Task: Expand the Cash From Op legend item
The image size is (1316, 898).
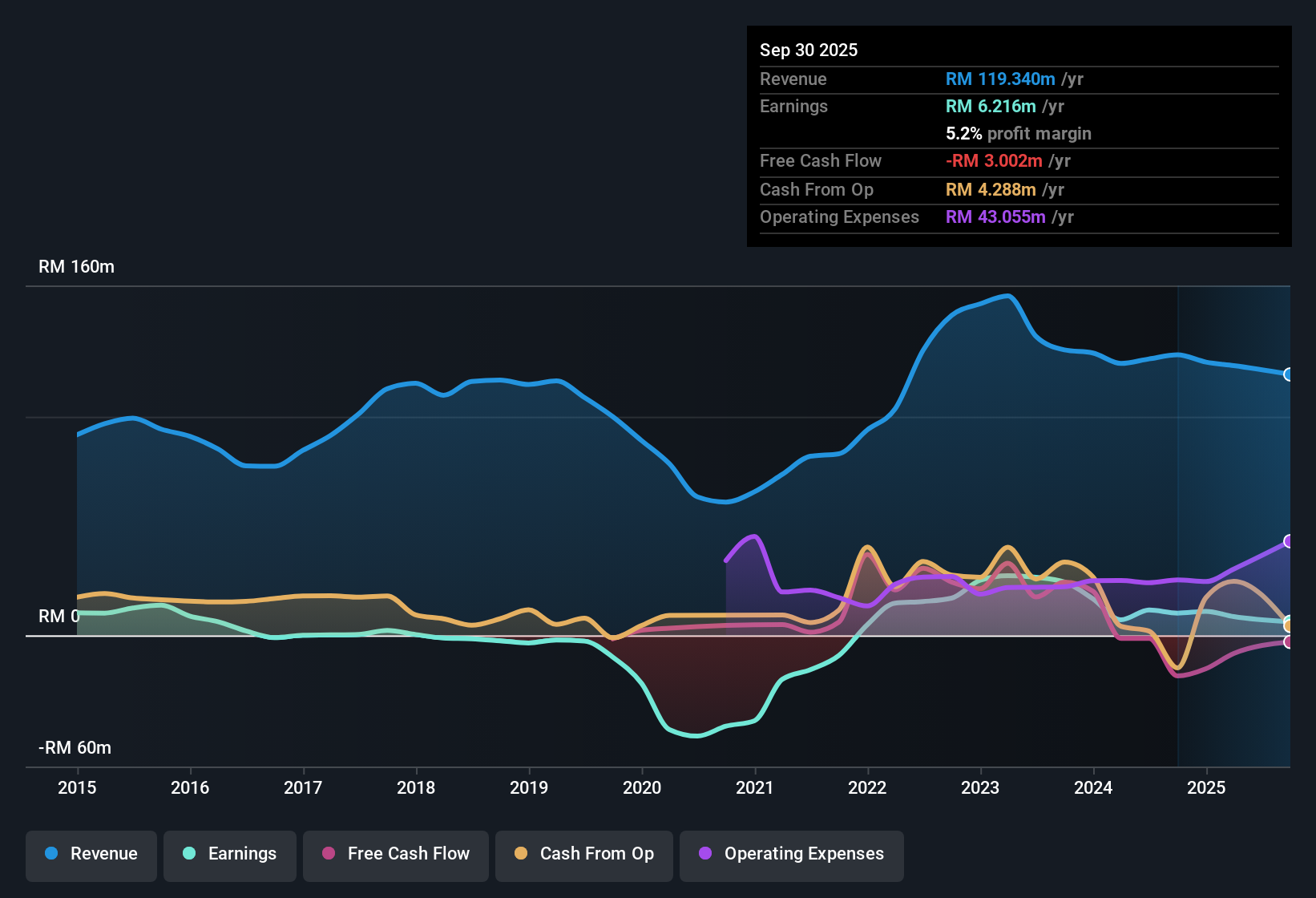Action: click(583, 854)
